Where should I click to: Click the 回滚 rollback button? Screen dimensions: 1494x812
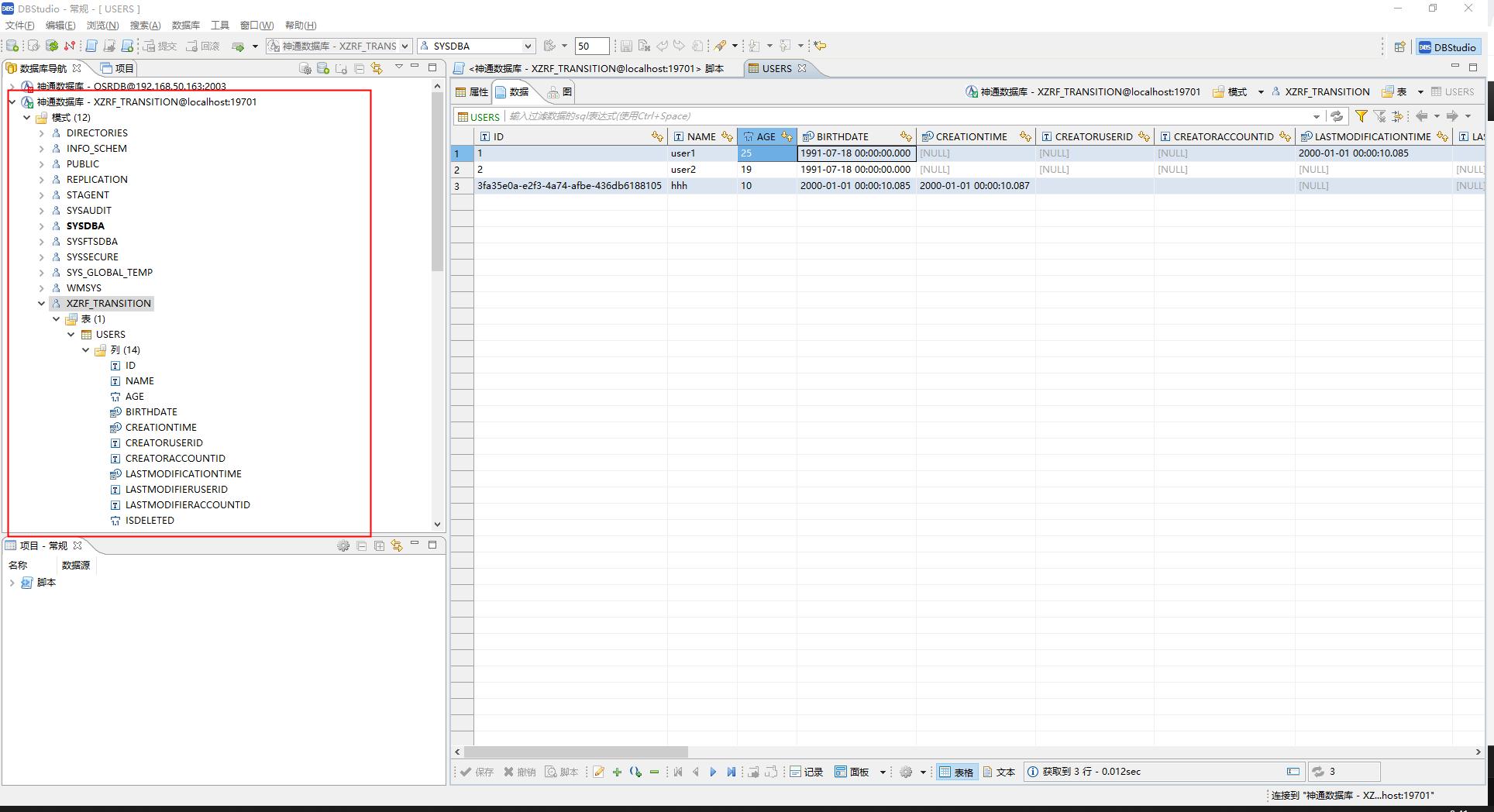203,46
